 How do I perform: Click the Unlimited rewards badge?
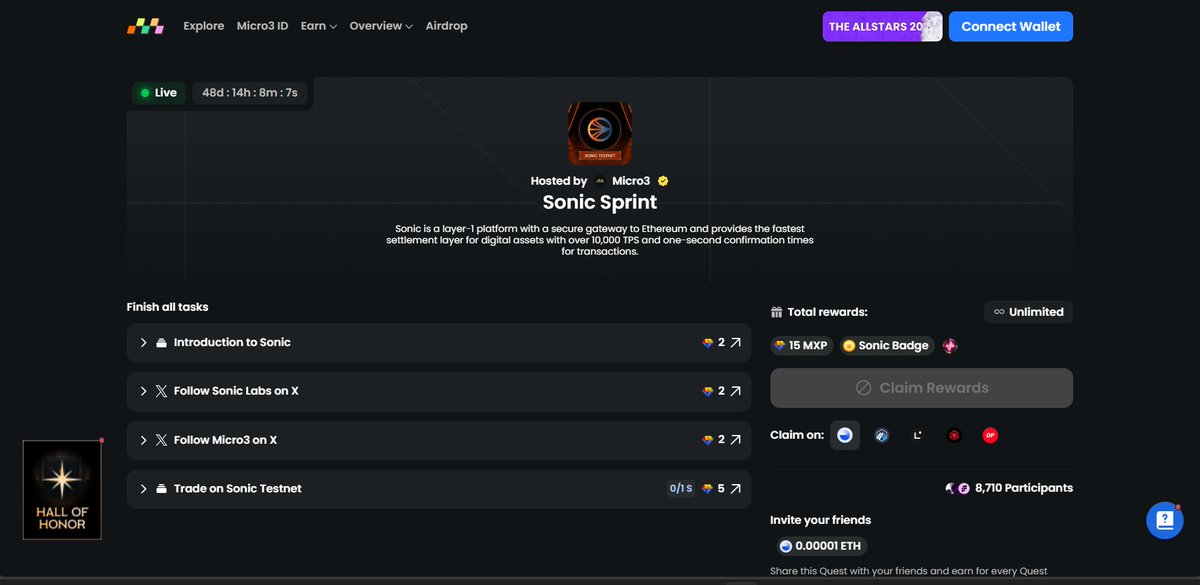(x=1028, y=312)
